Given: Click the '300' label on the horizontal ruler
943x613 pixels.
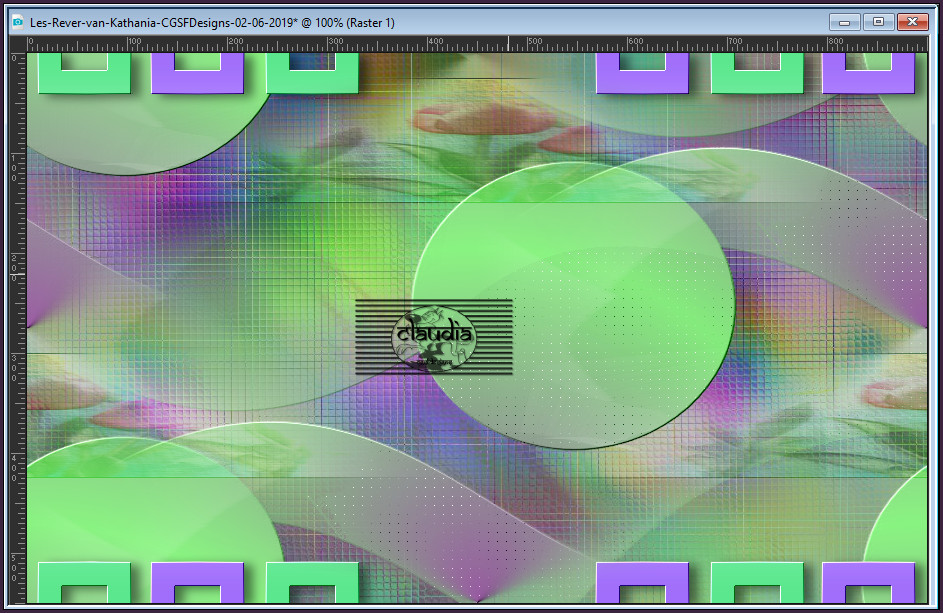Looking at the screenshot, I should point(335,41).
